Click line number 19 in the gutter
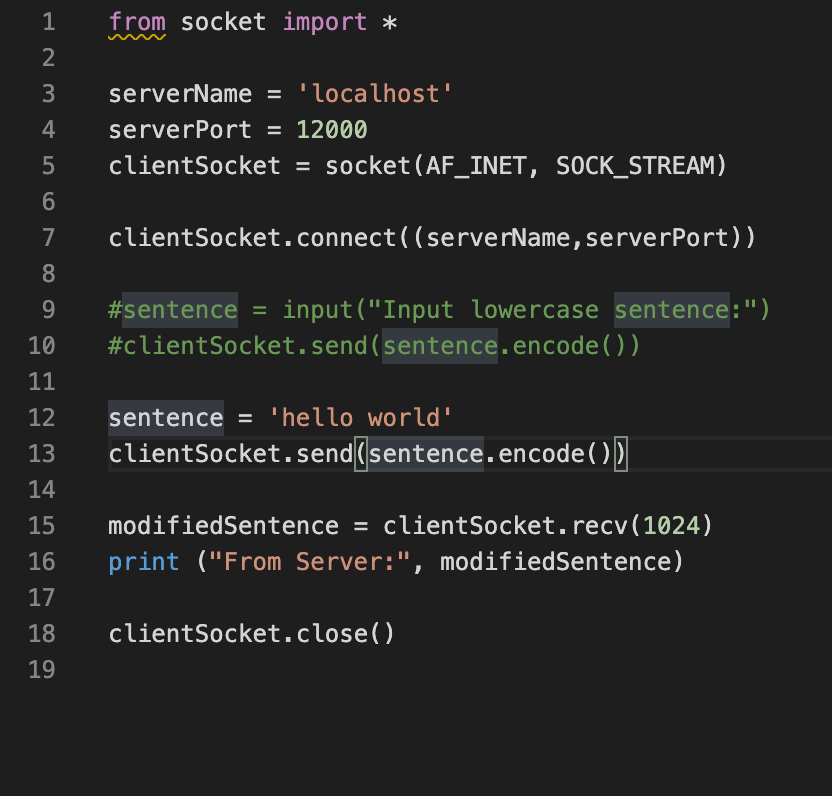 pyautogui.click(x=41, y=669)
